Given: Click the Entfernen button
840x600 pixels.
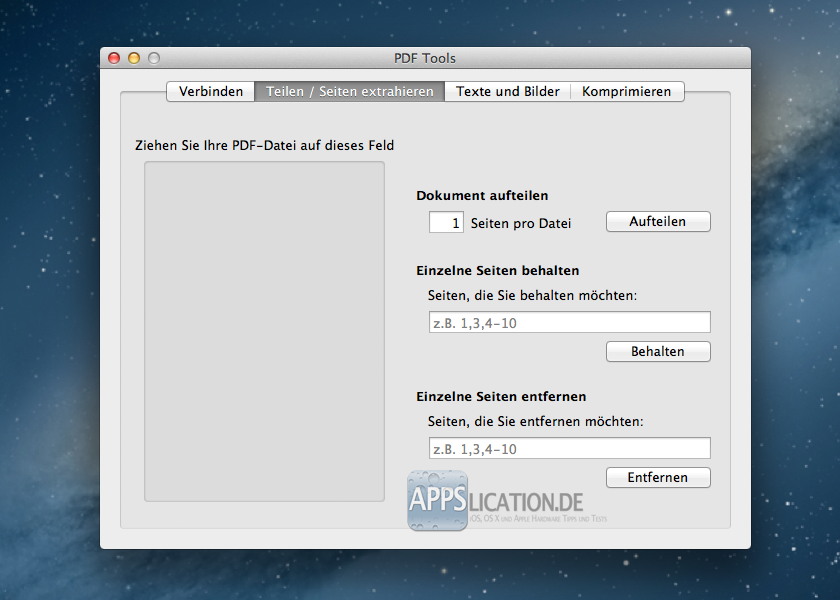Looking at the screenshot, I should (x=658, y=478).
